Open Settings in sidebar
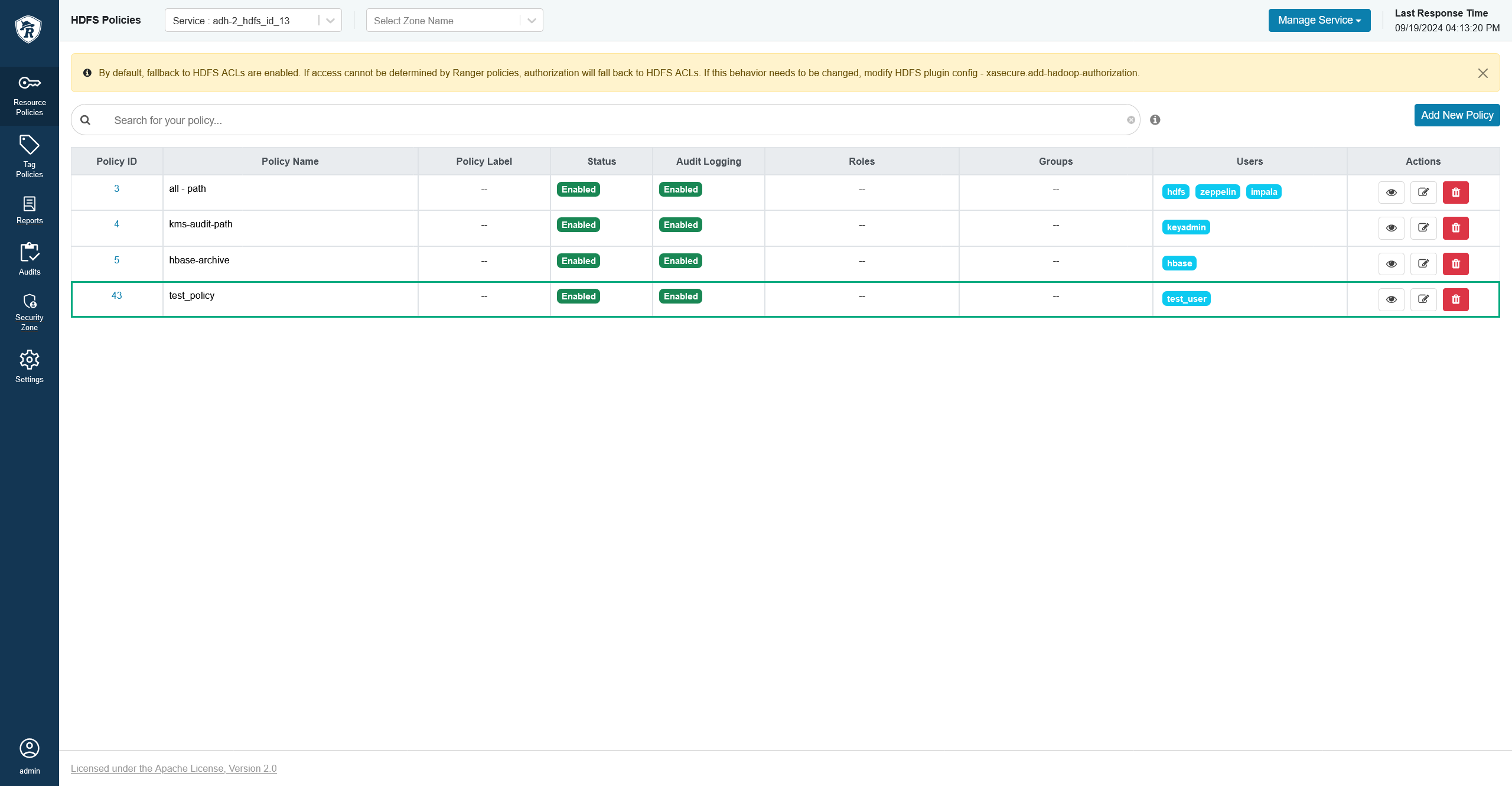Viewport: 1512px width, 786px height. 30,367
